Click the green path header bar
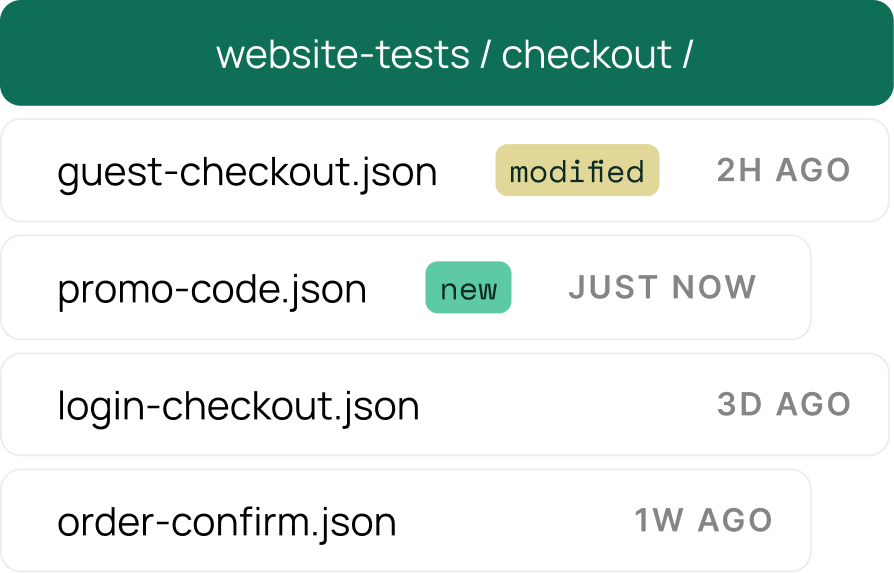This screenshot has width=894, height=573. pos(446,53)
